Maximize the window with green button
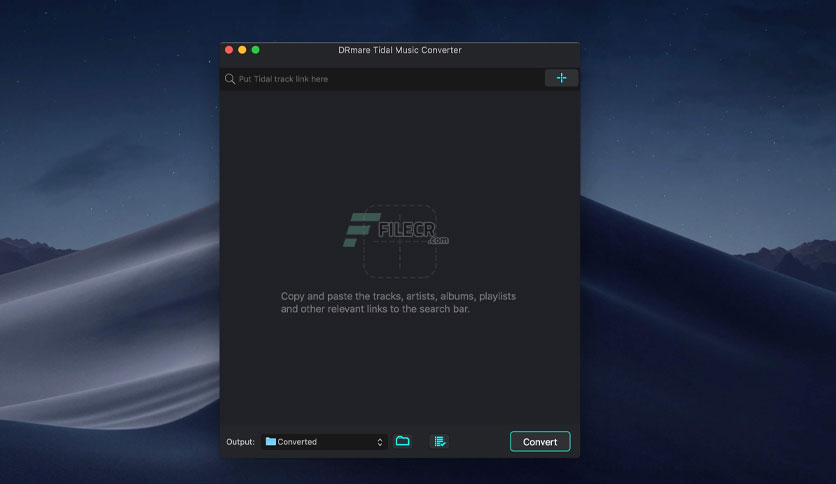 (x=255, y=50)
